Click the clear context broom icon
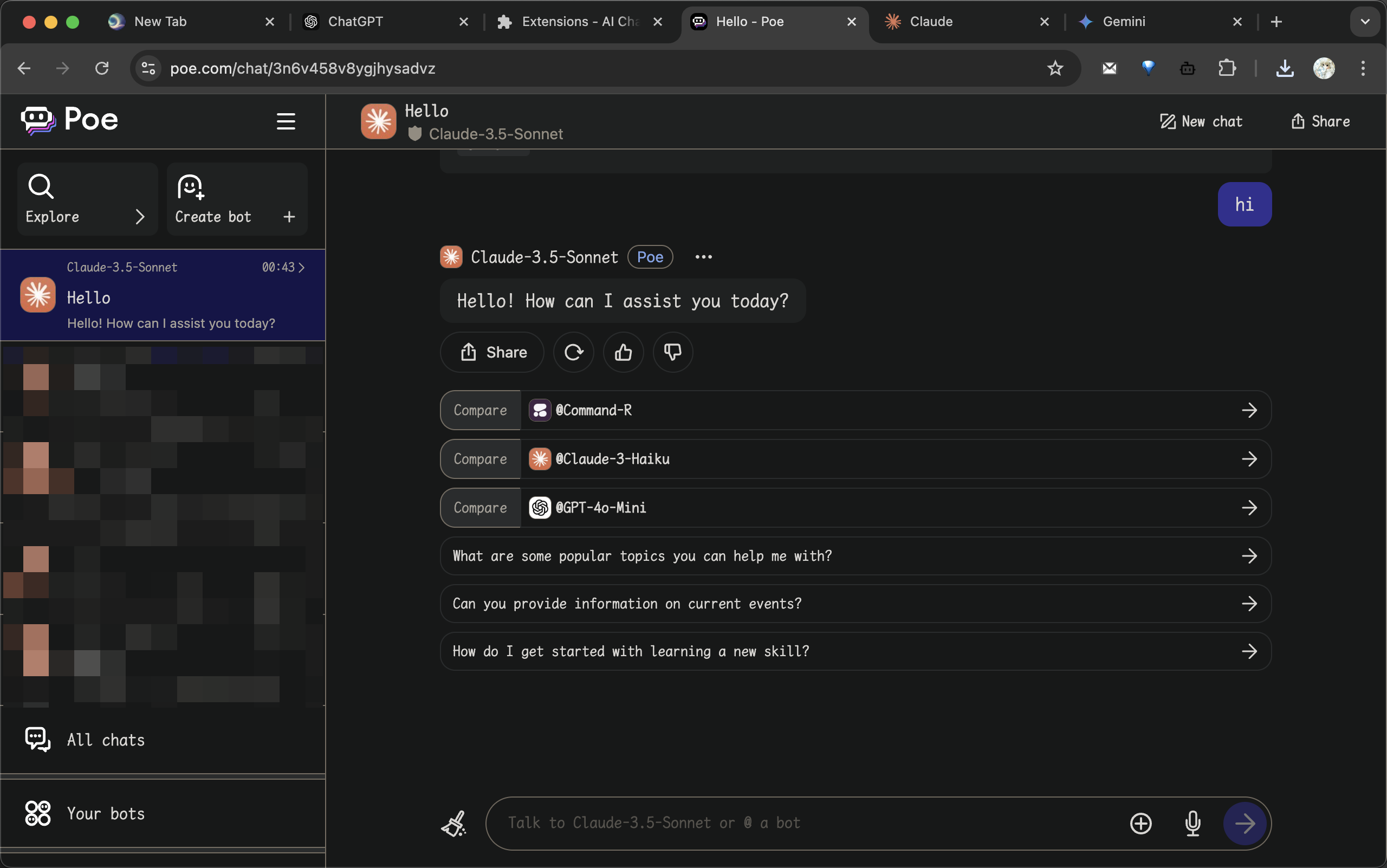1387x868 pixels. coord(453,824)
